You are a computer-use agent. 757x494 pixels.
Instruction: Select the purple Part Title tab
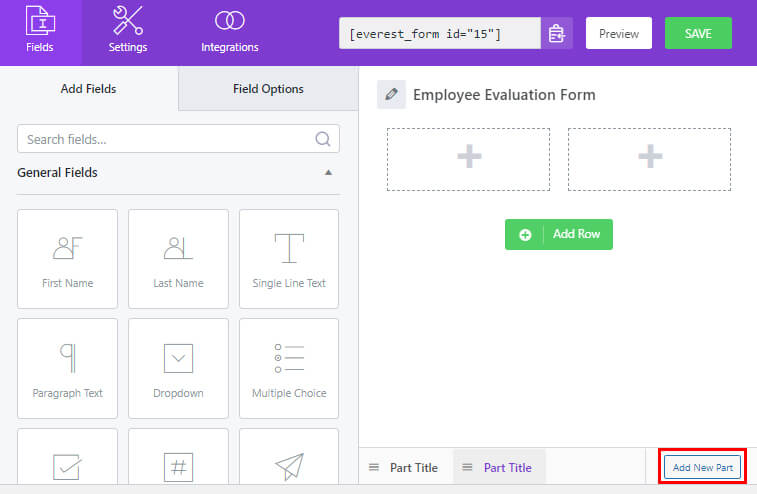(x=499, y=467)
